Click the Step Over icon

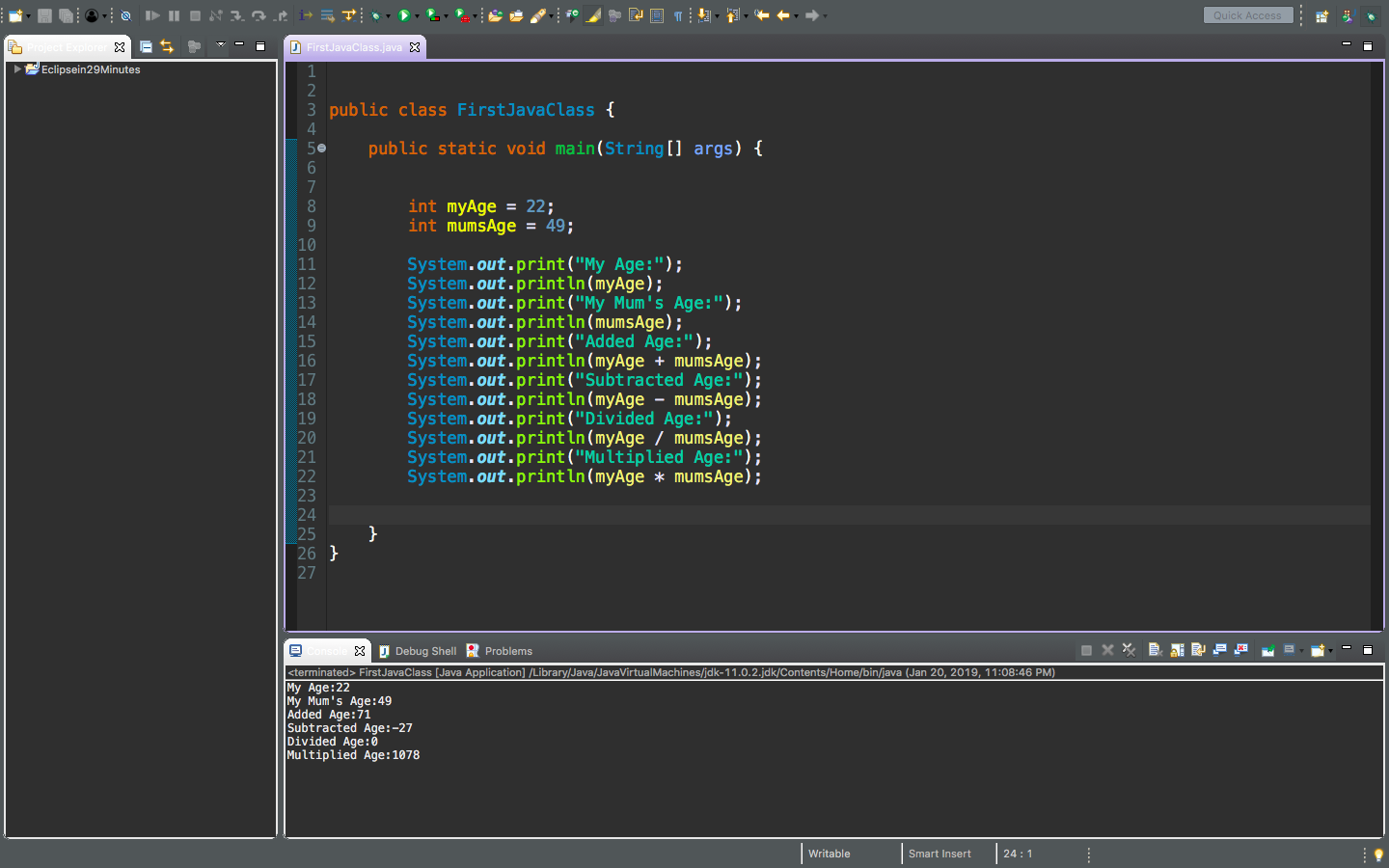[259, 15]
